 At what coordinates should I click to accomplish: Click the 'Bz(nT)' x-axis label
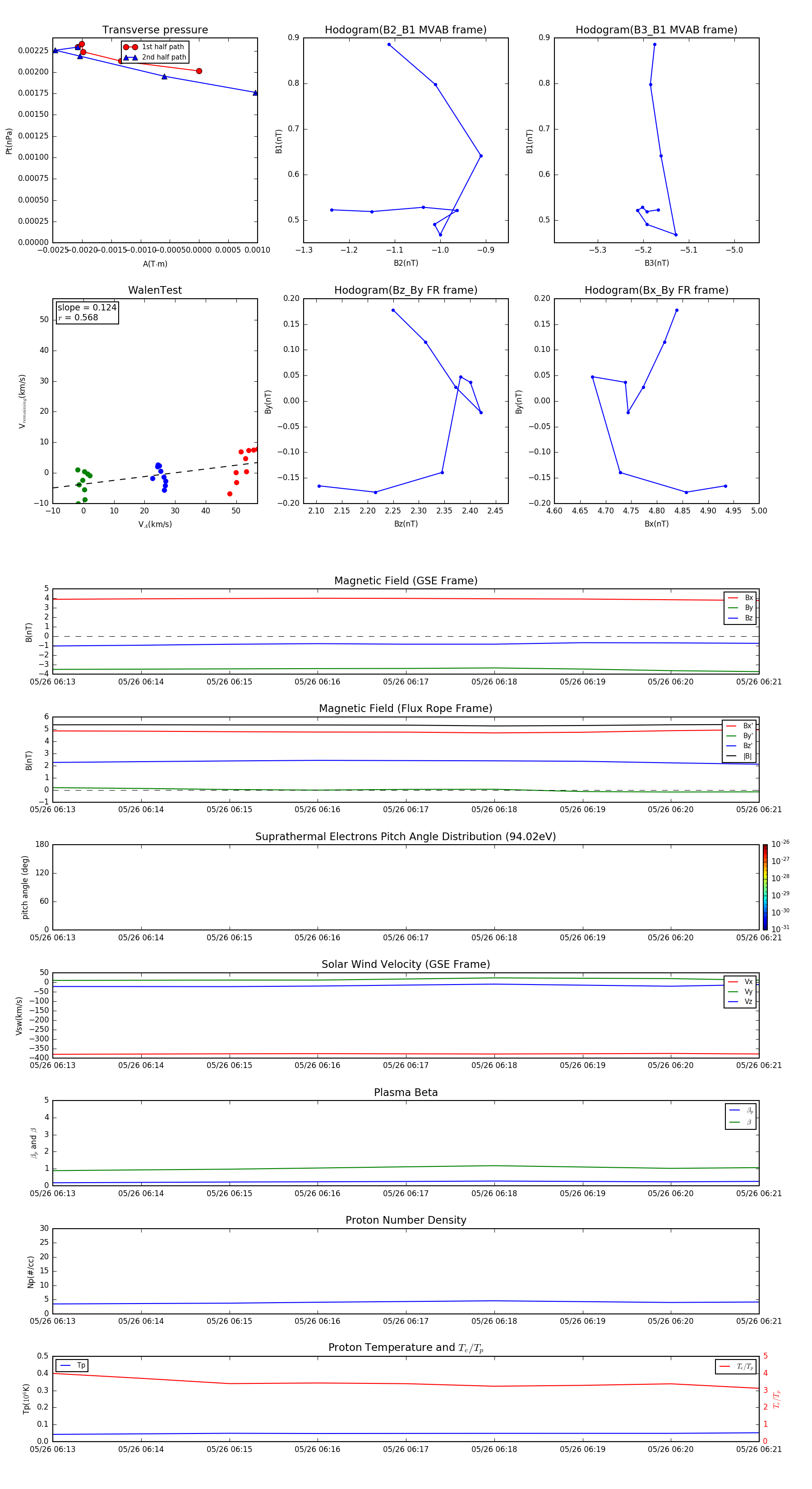click(x=406, y=524)
